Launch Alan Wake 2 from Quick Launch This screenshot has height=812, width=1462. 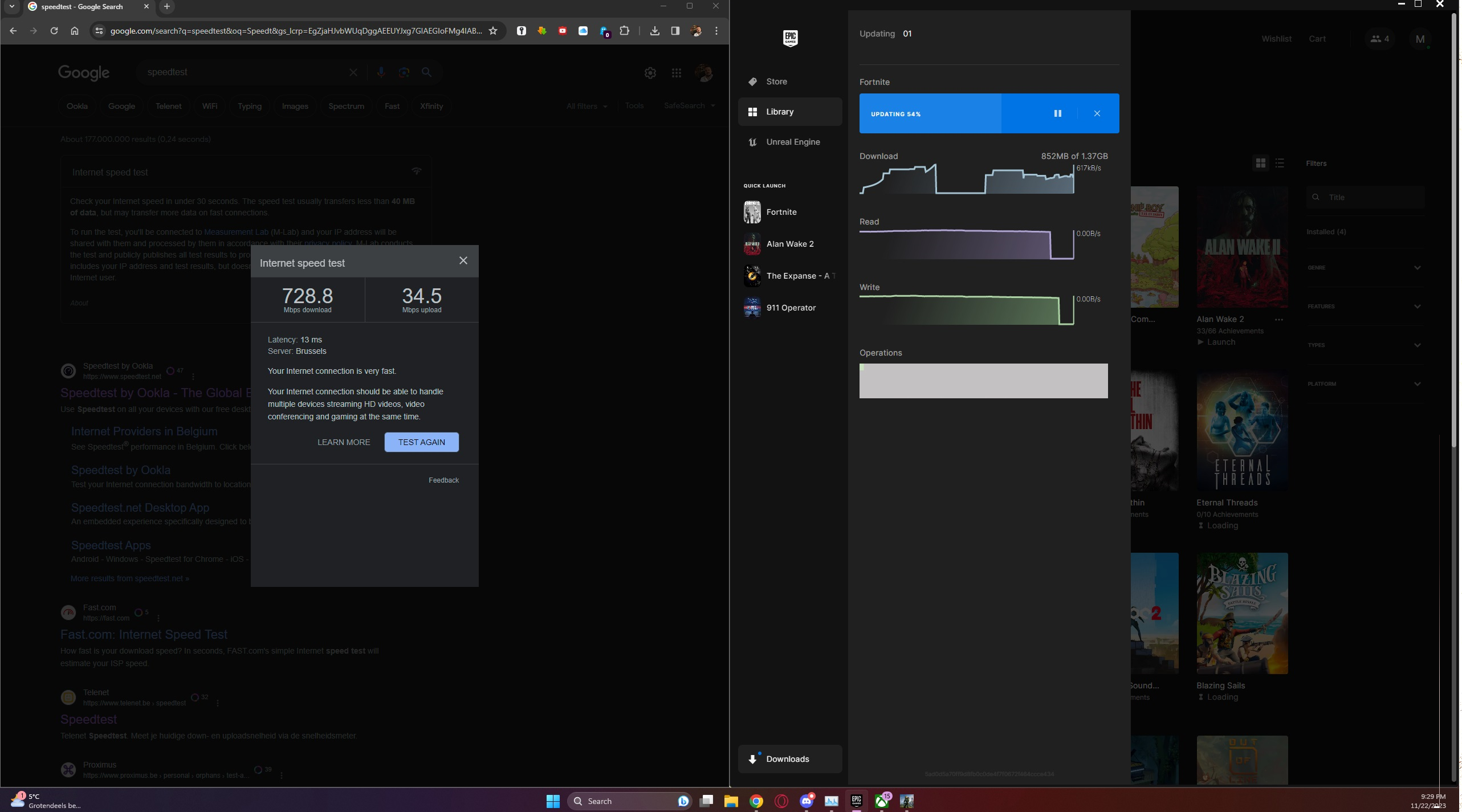(789, 244)
